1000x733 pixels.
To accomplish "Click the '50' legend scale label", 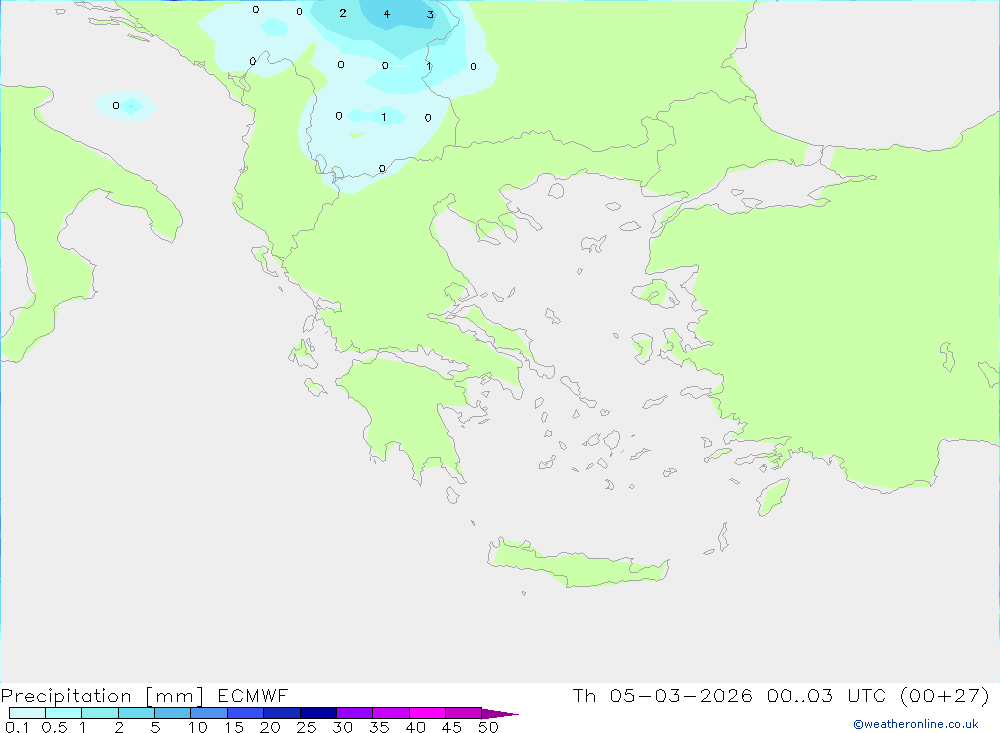I will point(489,727).
